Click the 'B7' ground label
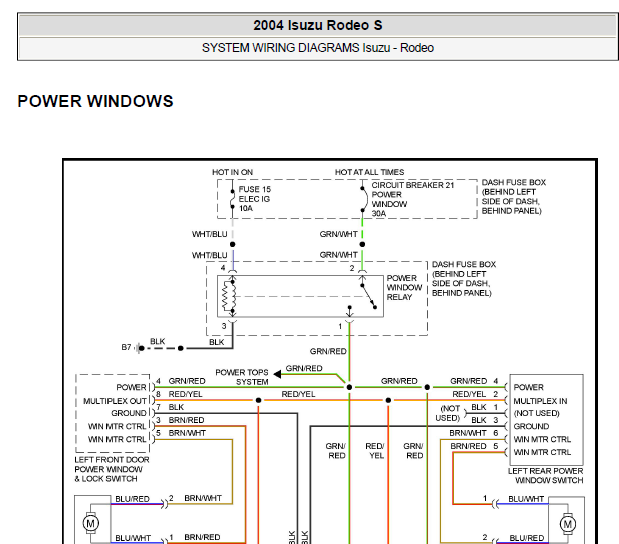Image resolution: width=619 pixels, height=544 pixels. tap(126, 347)
